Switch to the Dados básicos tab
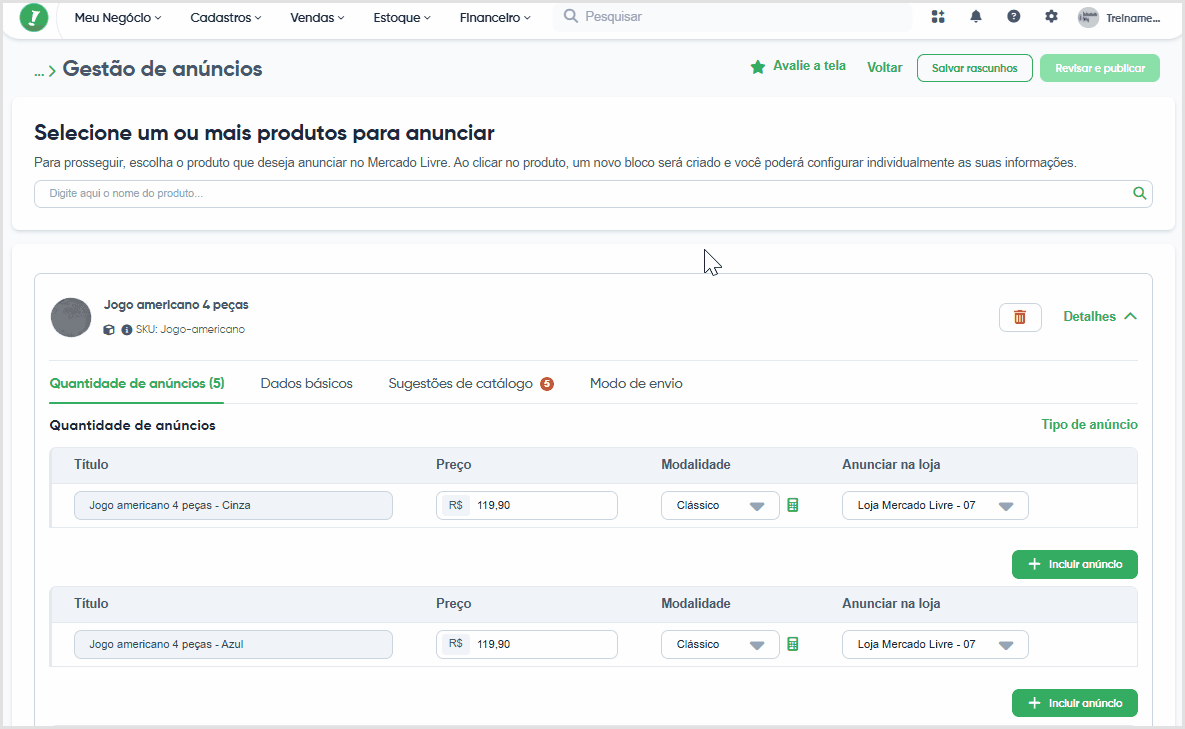The width and height of the screenshot is (1185, 729). click(307, 384)
